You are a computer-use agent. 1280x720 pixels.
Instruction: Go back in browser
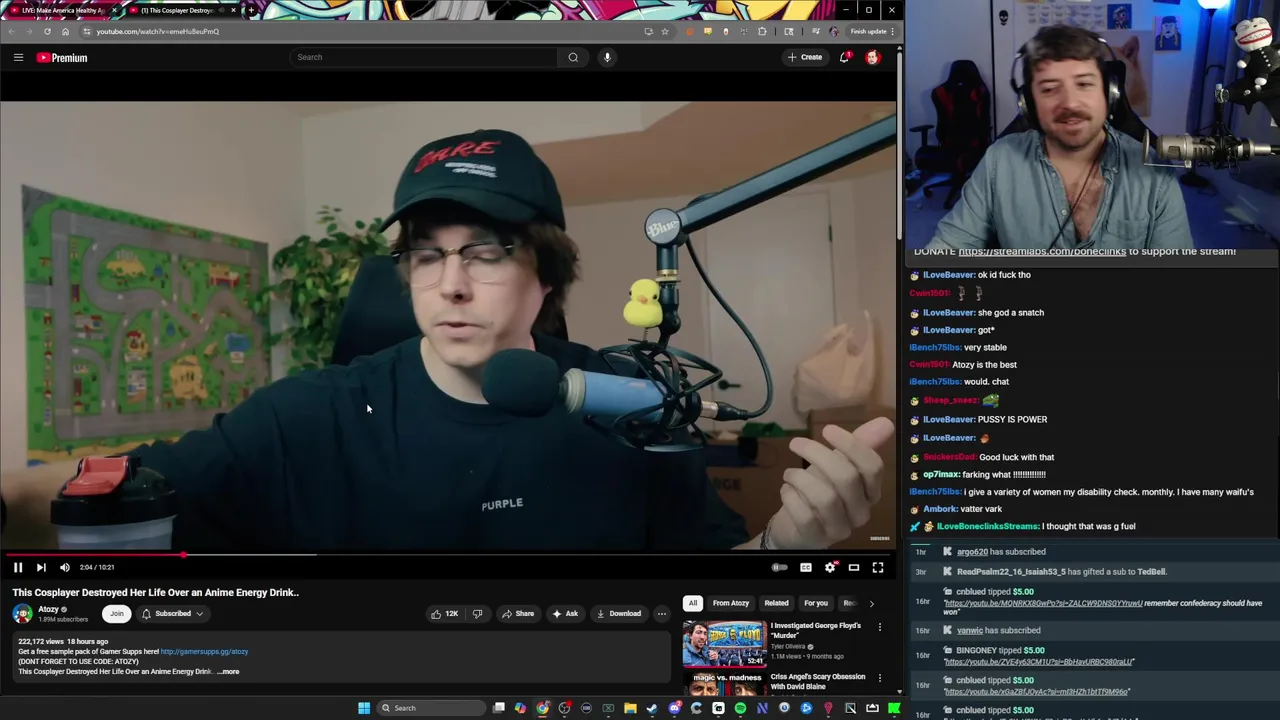click(x=12, y=31)
